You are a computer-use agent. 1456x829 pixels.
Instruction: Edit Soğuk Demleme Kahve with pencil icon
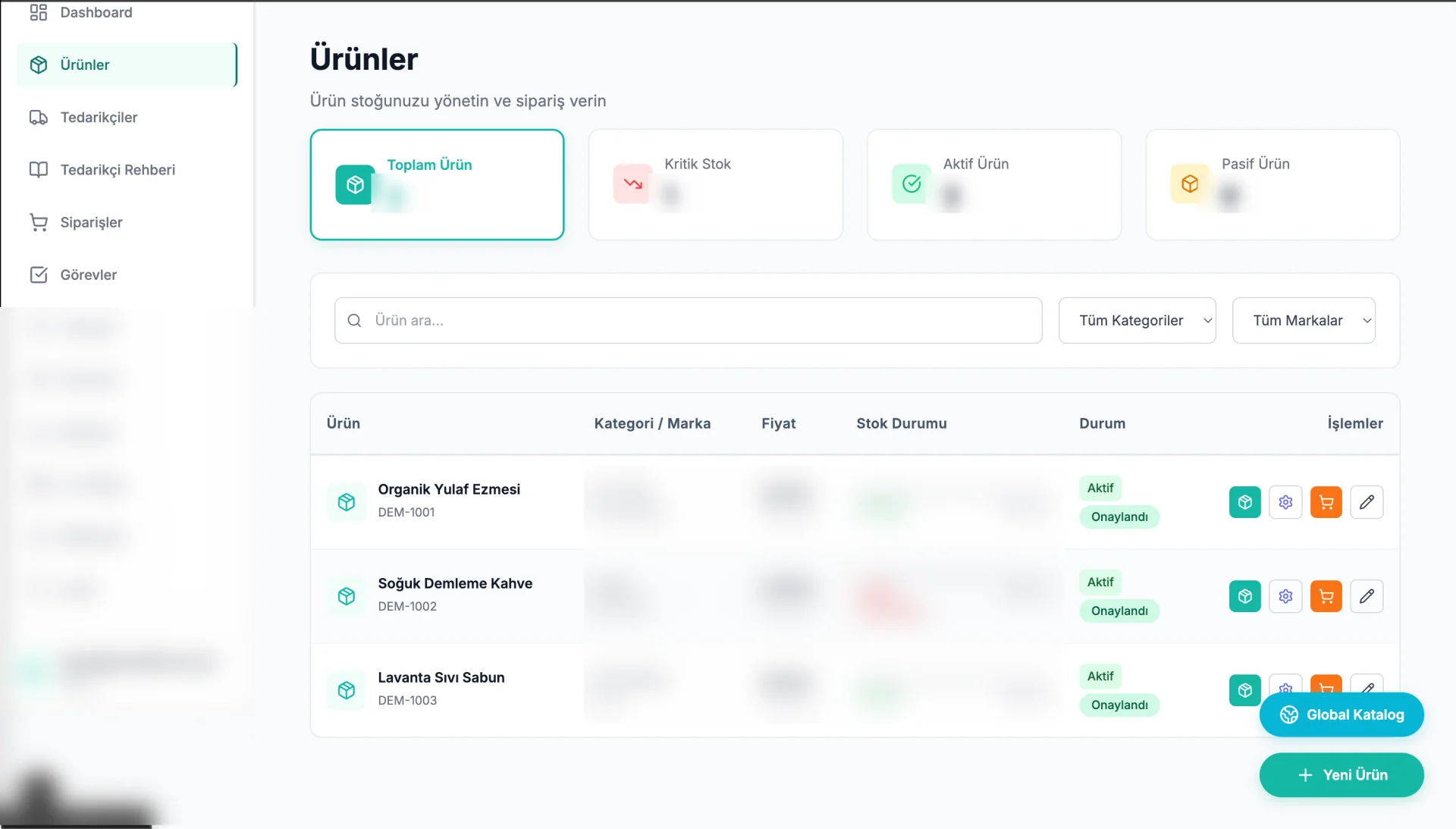tap(1367, 596)
